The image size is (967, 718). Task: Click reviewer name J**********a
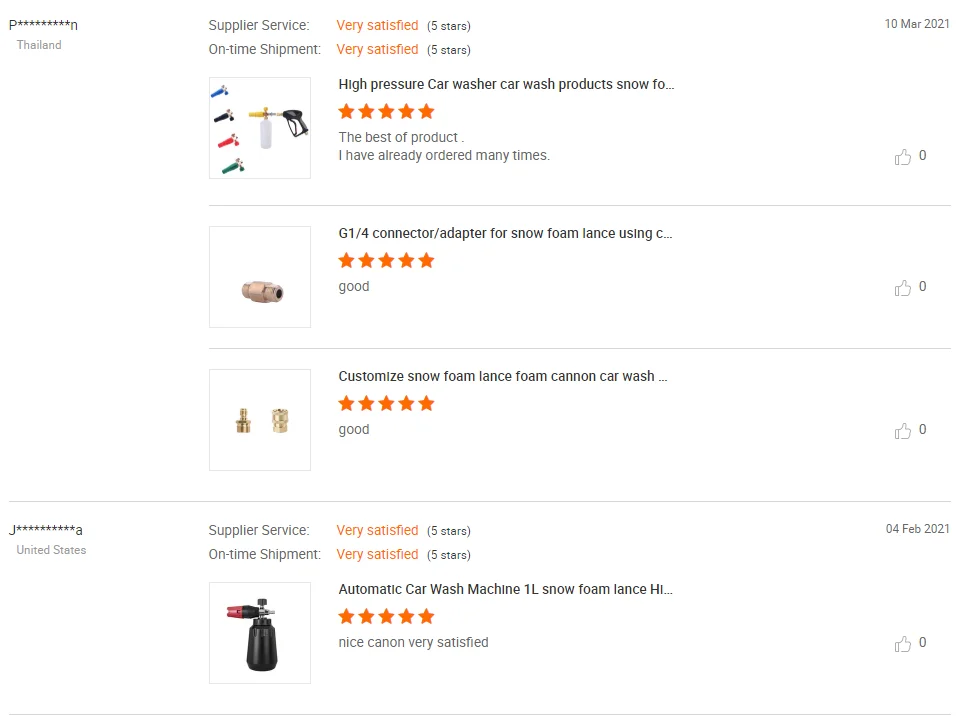coord(46,530)
